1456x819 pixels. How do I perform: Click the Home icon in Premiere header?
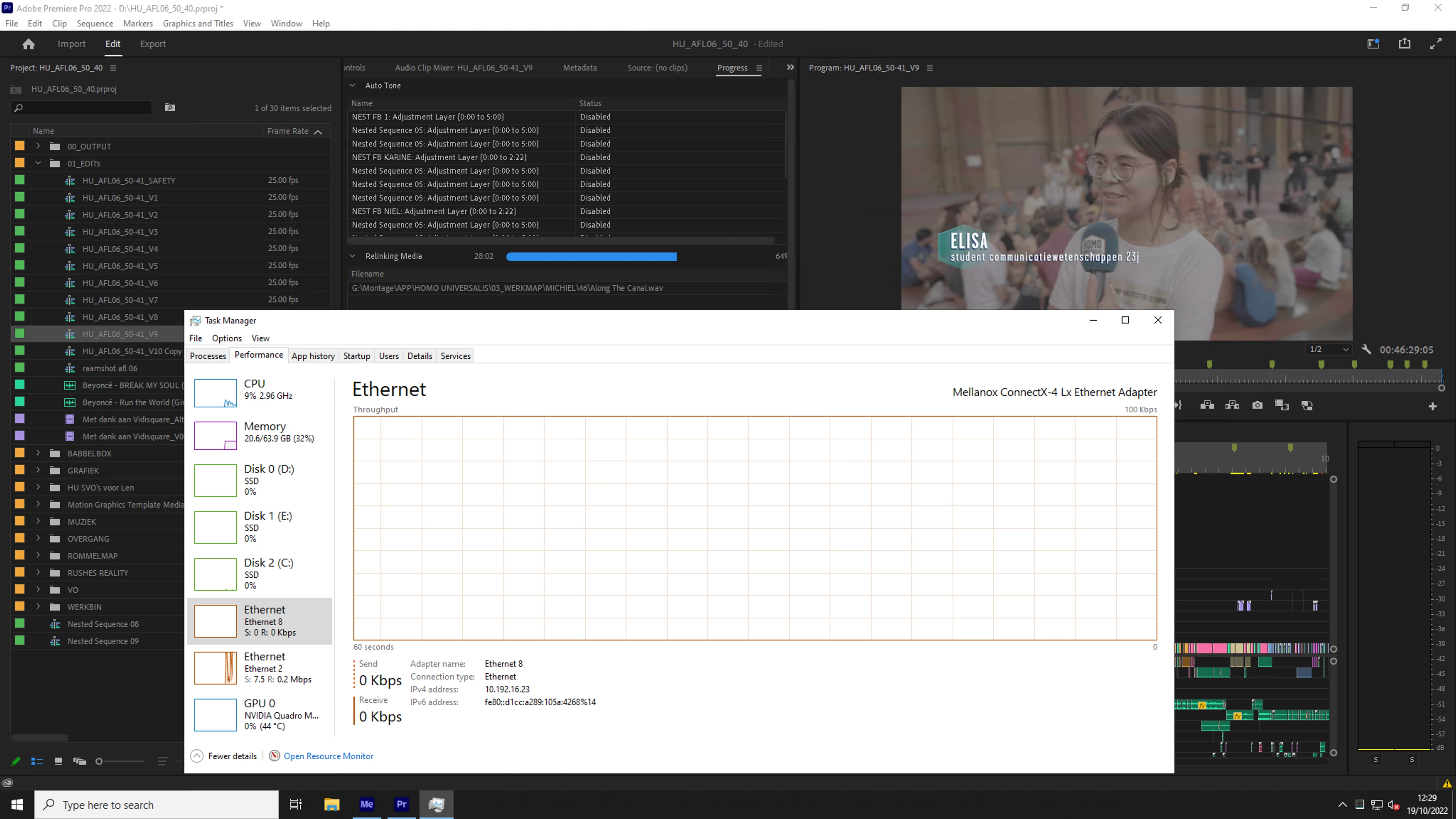pyautogui.click(x=28, y=44)
